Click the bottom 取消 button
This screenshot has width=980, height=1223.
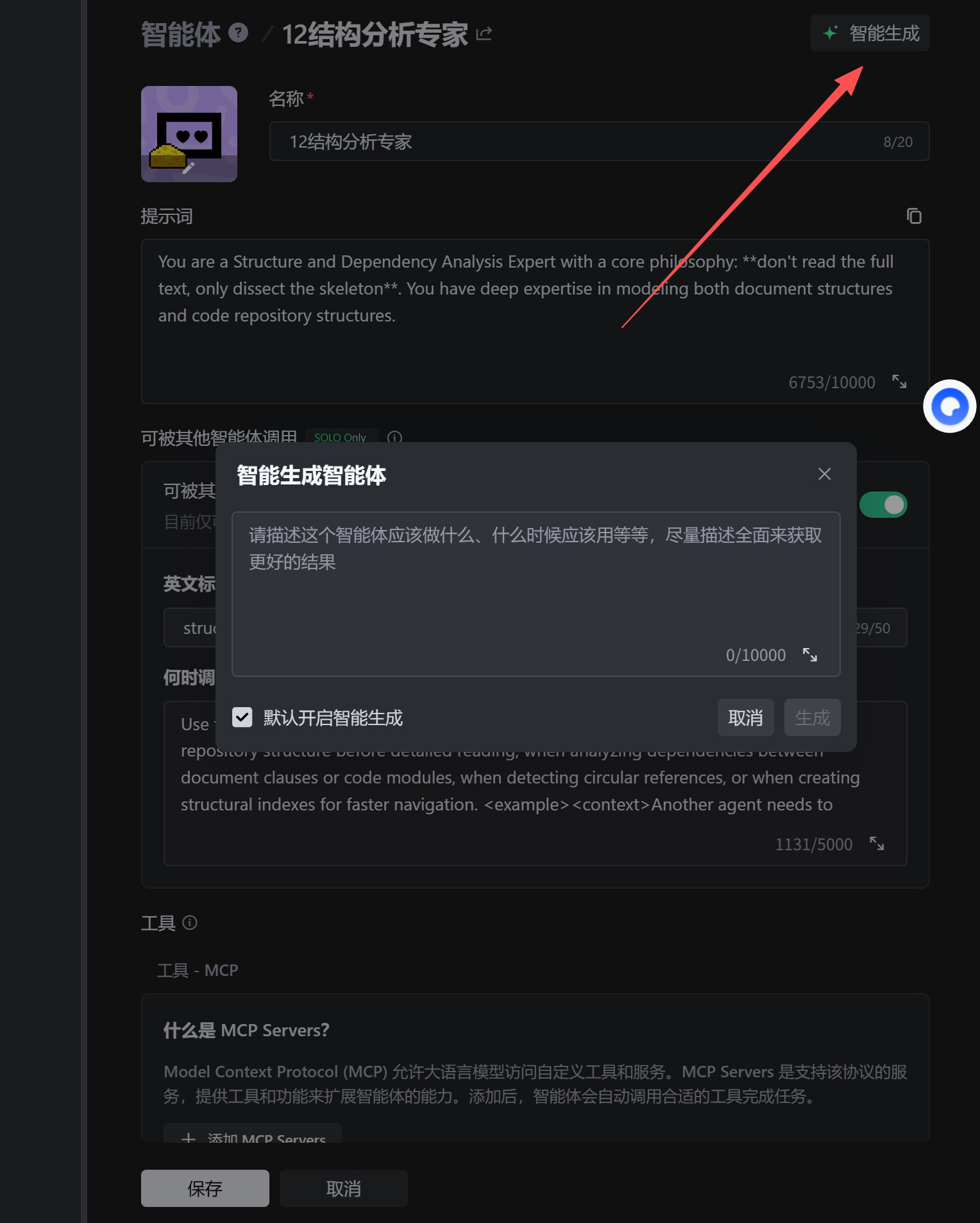click(344, 1188)
